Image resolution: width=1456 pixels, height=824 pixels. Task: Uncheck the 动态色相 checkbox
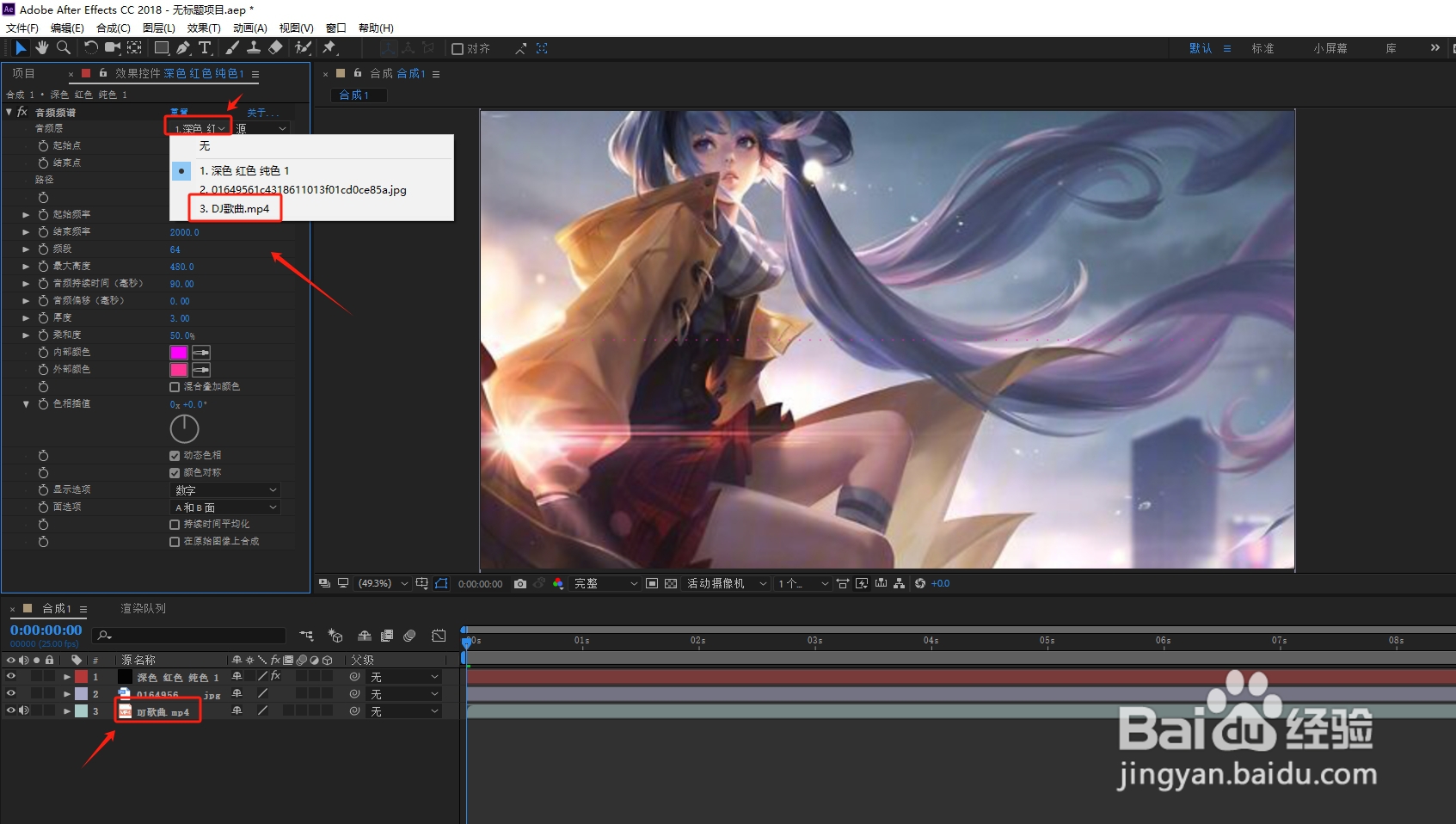[175, 456]
